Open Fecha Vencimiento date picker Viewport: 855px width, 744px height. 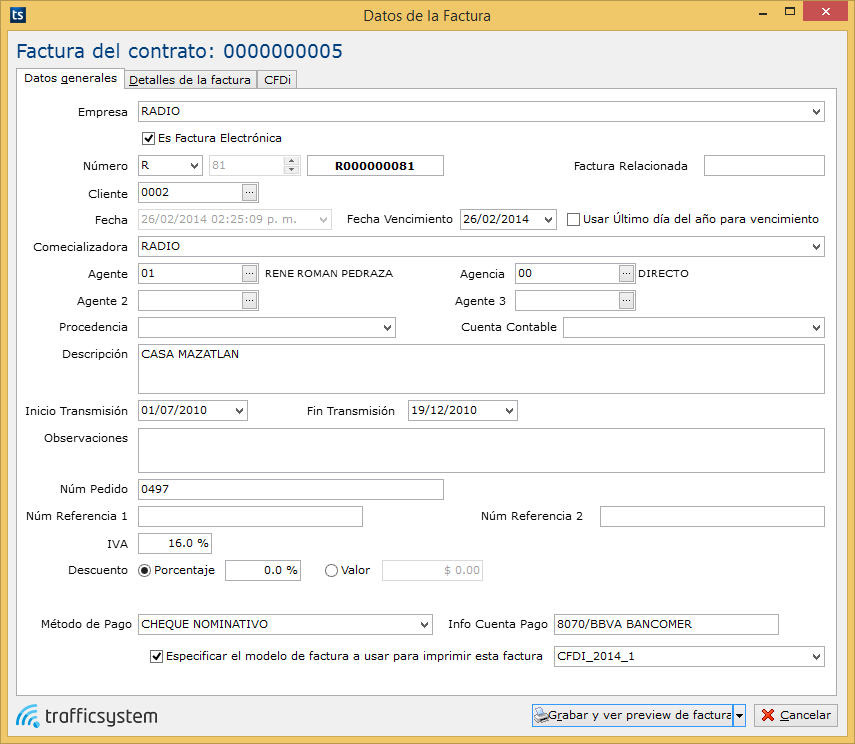coord(548,219)
